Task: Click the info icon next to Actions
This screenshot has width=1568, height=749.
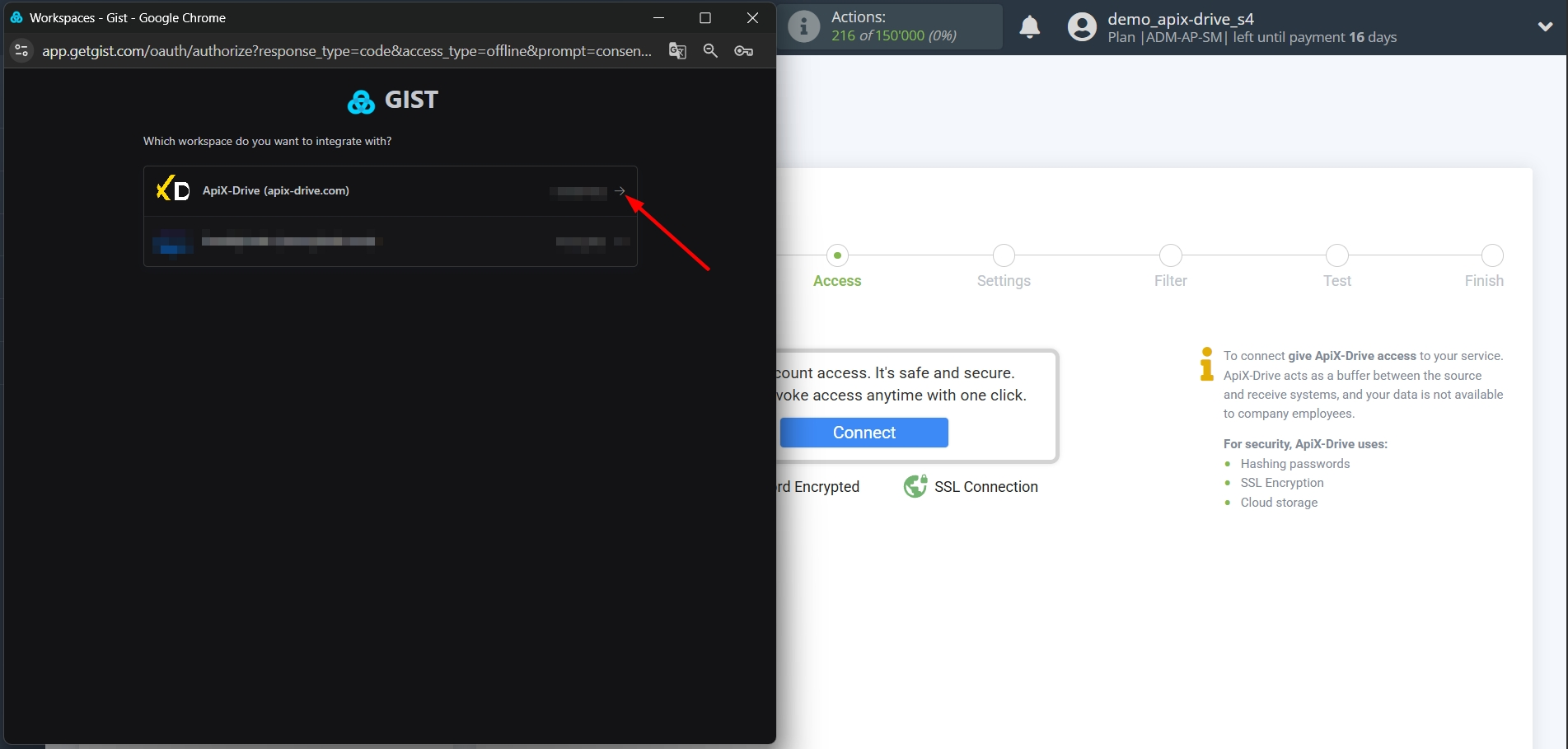Action: (x=803, y=26)
